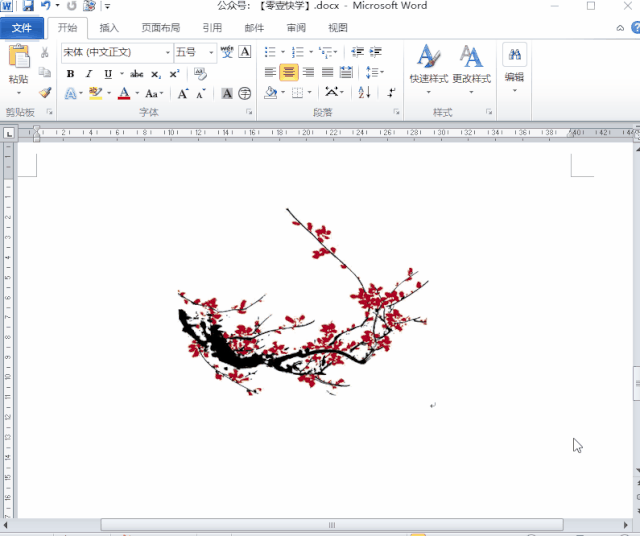This screenshot has width=640, height=536.
Task: Toggle Superscript formatting
Action: coord(174,73)
